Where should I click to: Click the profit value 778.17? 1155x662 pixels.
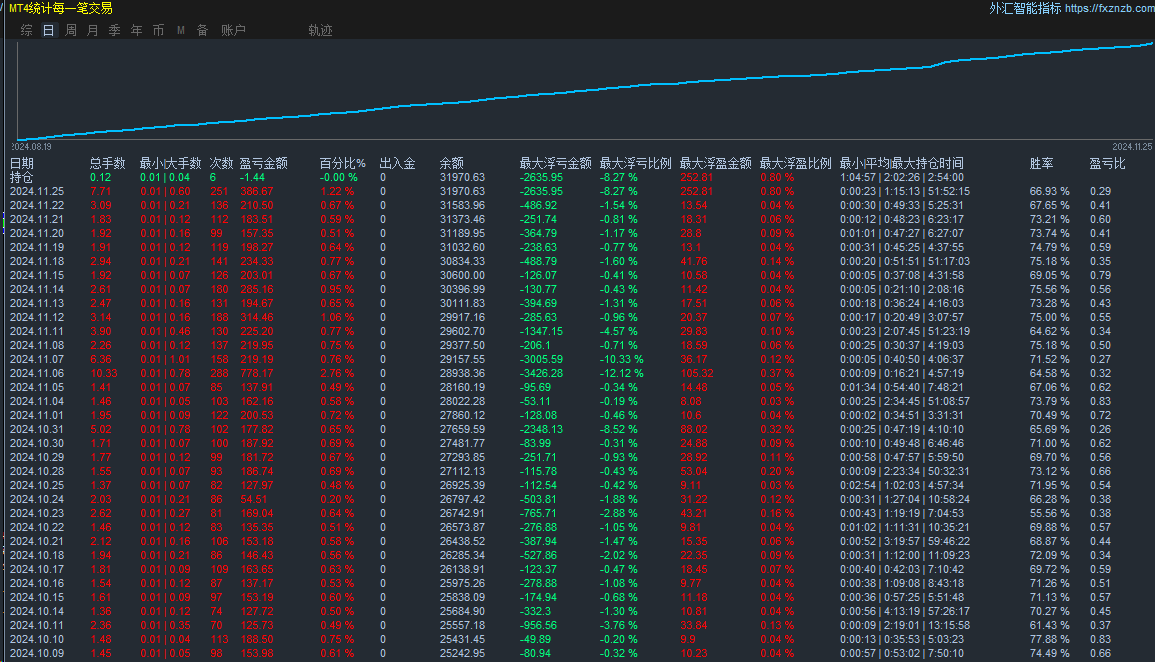256,373
